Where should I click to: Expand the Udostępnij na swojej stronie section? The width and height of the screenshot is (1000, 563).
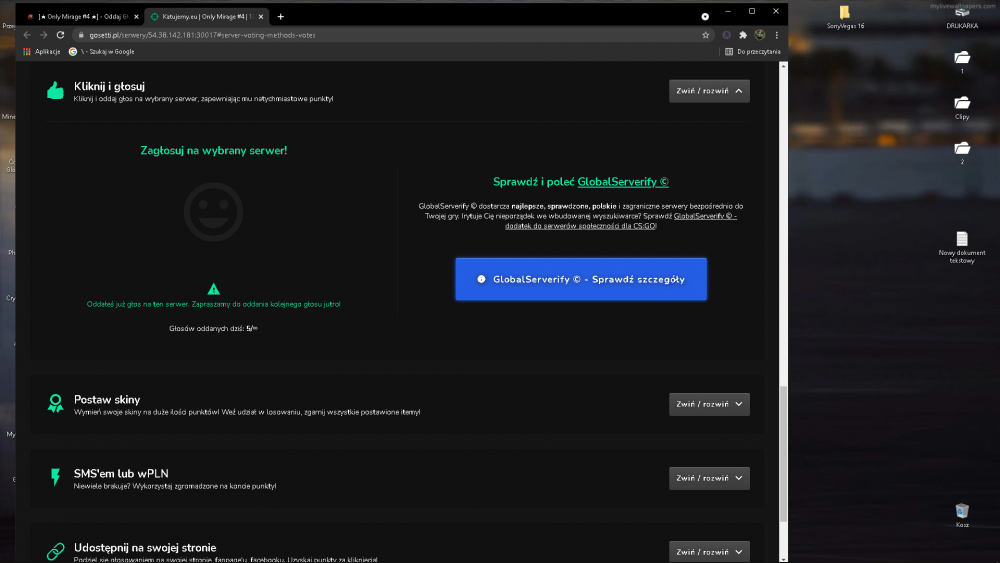click(709, 552)
